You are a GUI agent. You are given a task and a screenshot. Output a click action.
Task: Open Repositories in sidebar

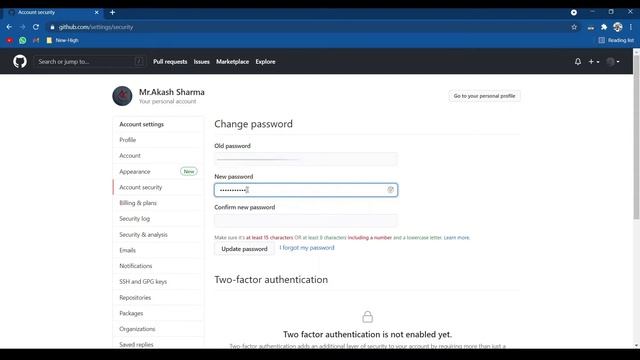[x=158, y=298]
